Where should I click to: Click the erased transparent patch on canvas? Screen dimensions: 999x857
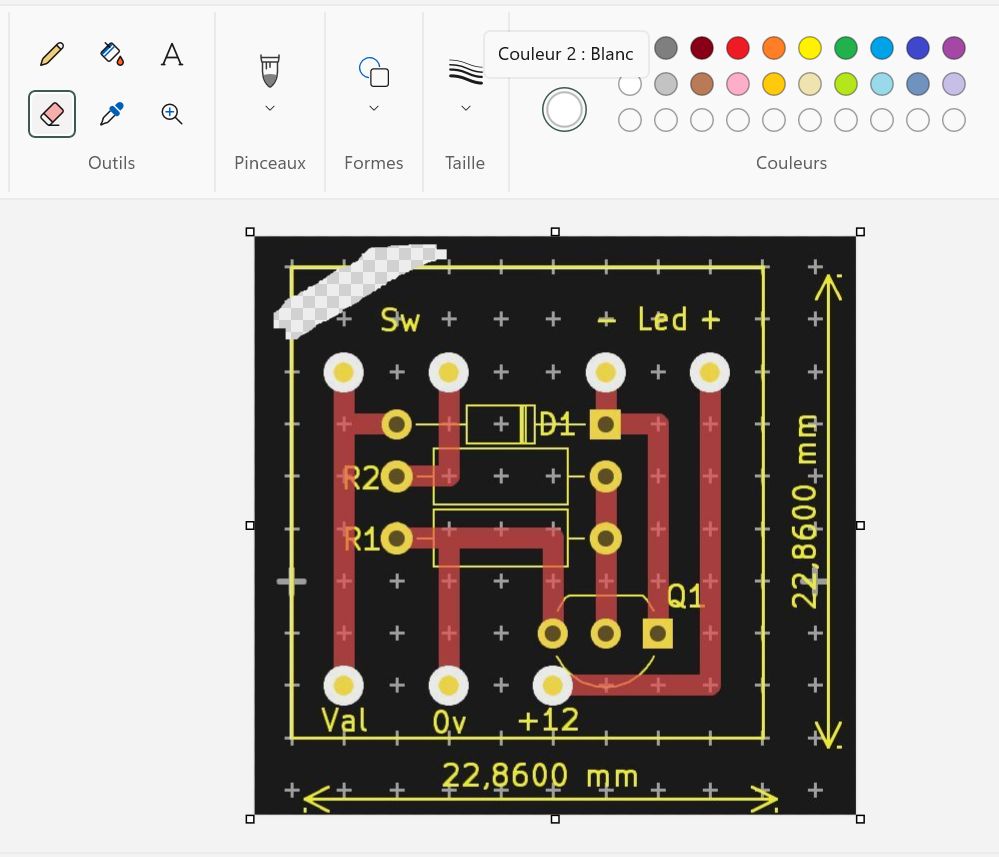pos(357,290)
